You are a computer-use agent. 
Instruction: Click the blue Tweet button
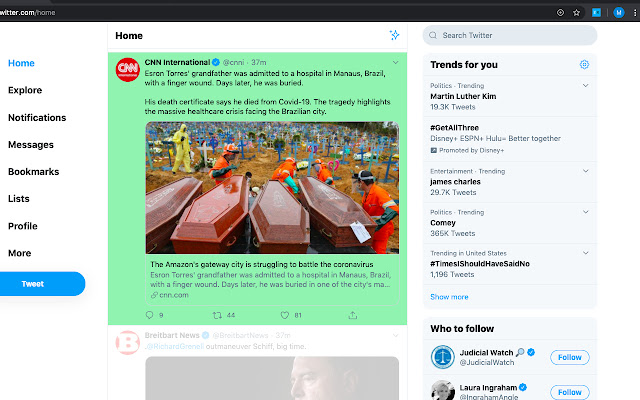tap(41, 284)
